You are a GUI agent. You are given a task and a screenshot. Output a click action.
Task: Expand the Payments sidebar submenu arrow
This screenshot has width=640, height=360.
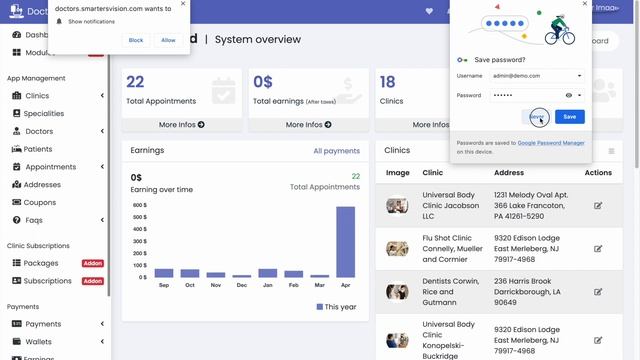[x=102, y=324]
